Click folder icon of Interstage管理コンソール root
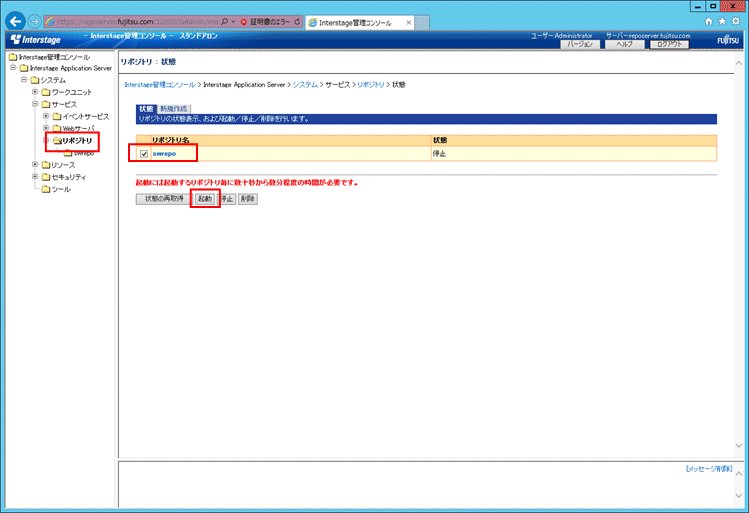 coord(13,57)
